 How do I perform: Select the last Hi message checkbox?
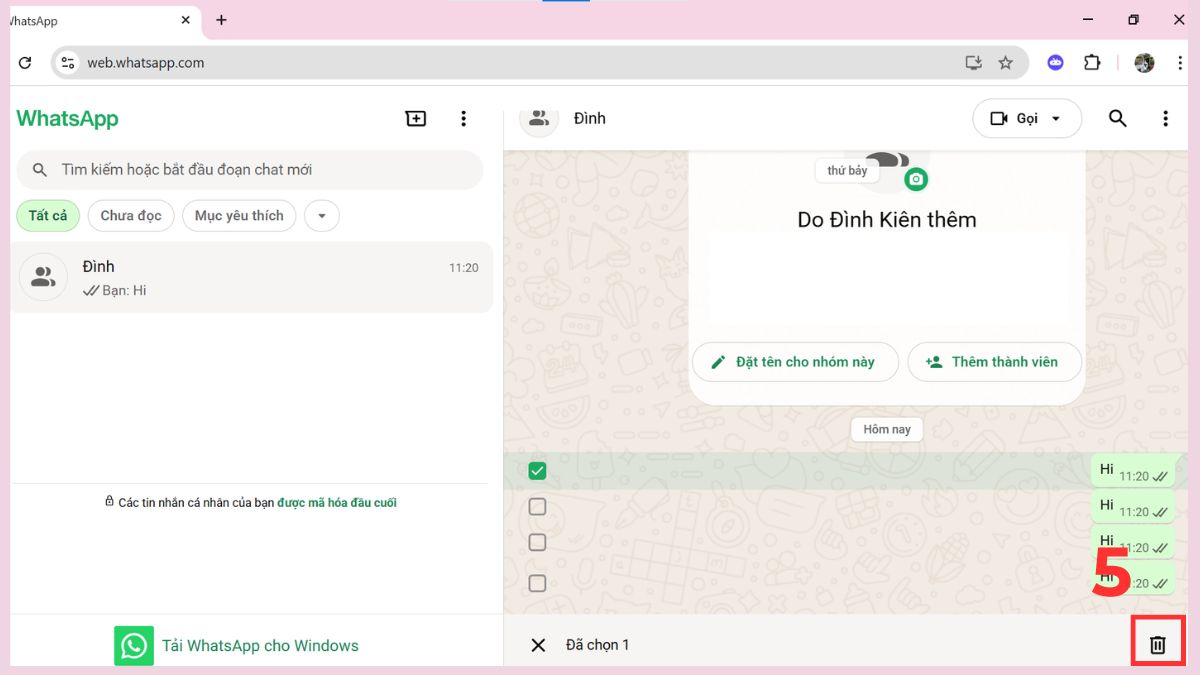coord(537,582)
